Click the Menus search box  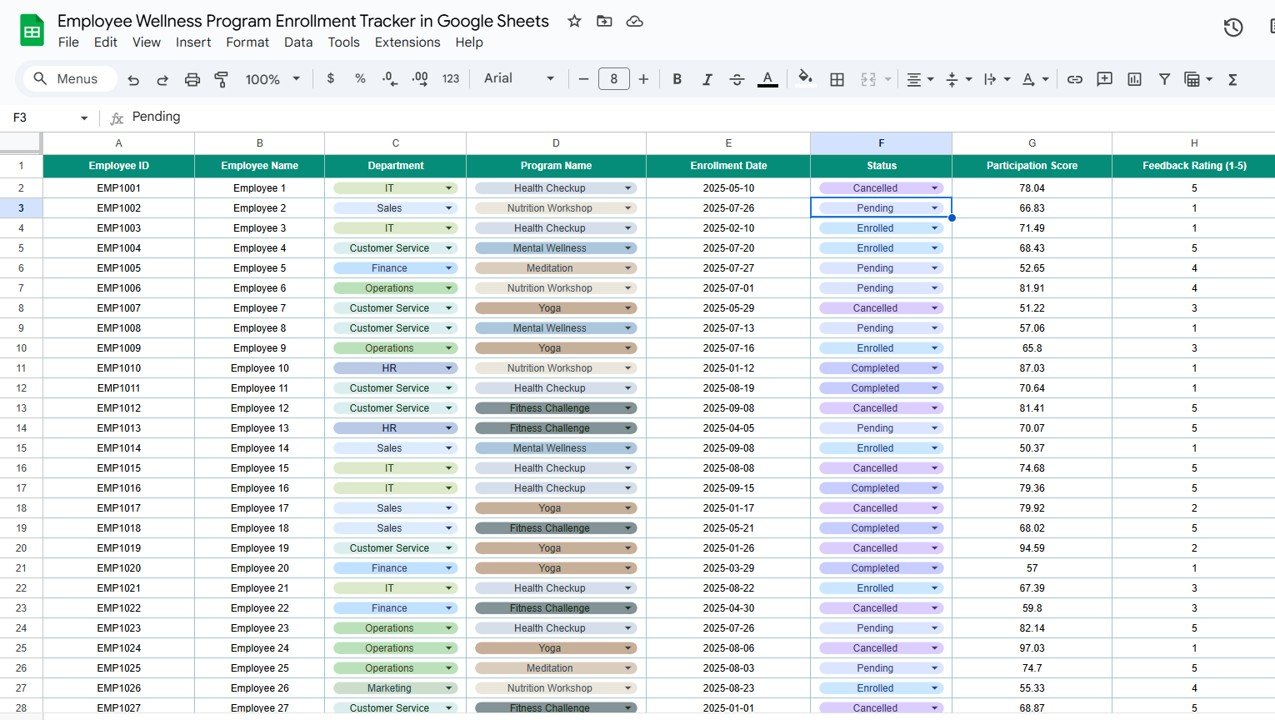[68, 79]
